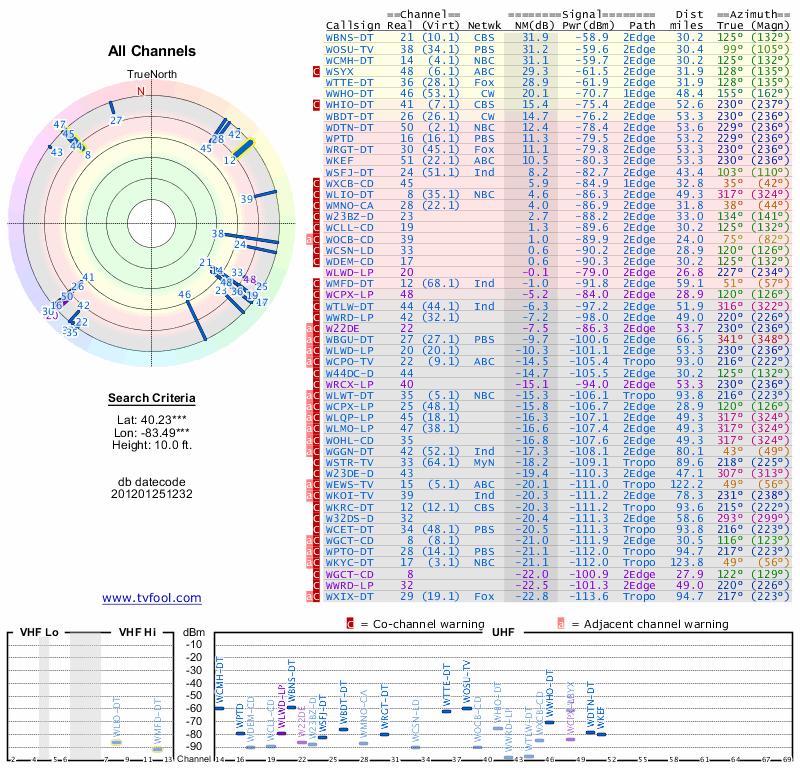
Task: Click warning icon beside WLWT-DT
Action: (x=313, y=396)
